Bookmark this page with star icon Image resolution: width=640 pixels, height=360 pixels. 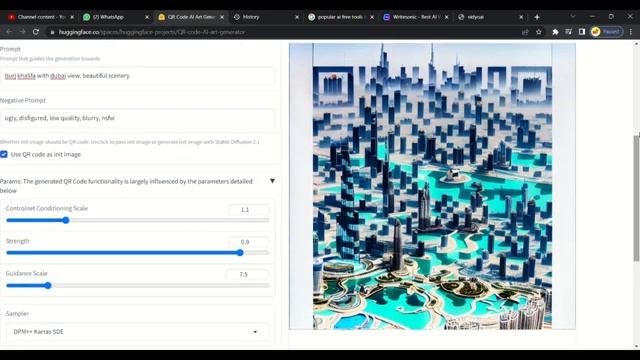(539, 32)
